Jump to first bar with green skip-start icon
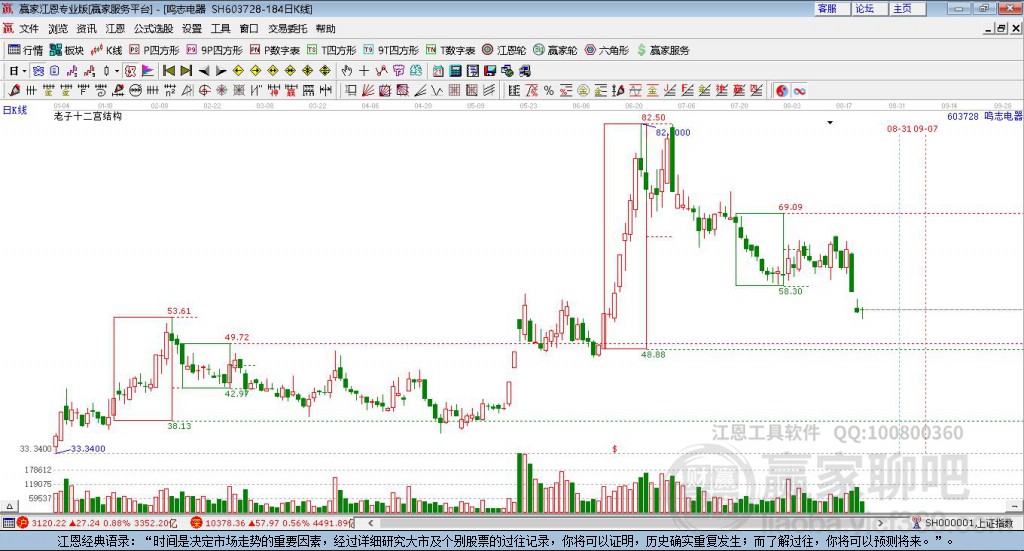 point(168,71)
